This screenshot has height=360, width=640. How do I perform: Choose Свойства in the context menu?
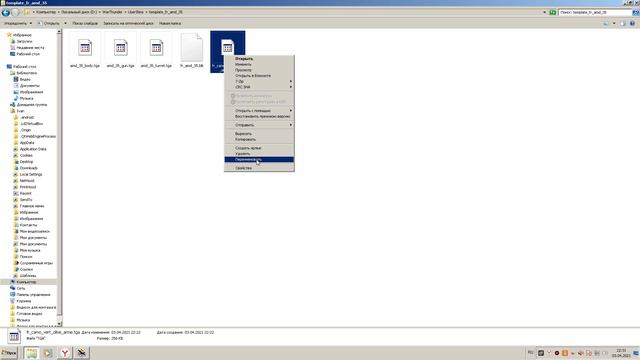click(259, 168)
